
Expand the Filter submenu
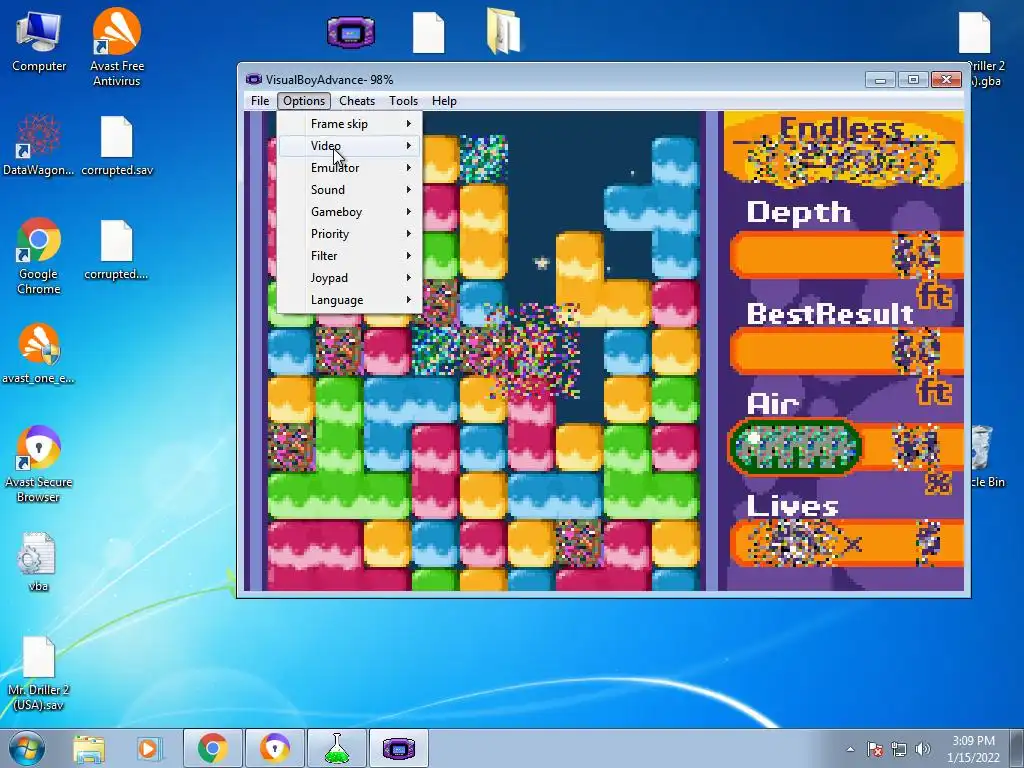tap(350, 256)
